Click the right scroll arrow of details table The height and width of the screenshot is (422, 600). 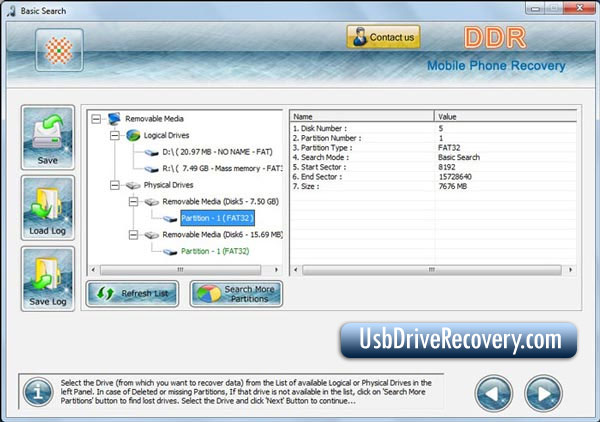(571, 270)
